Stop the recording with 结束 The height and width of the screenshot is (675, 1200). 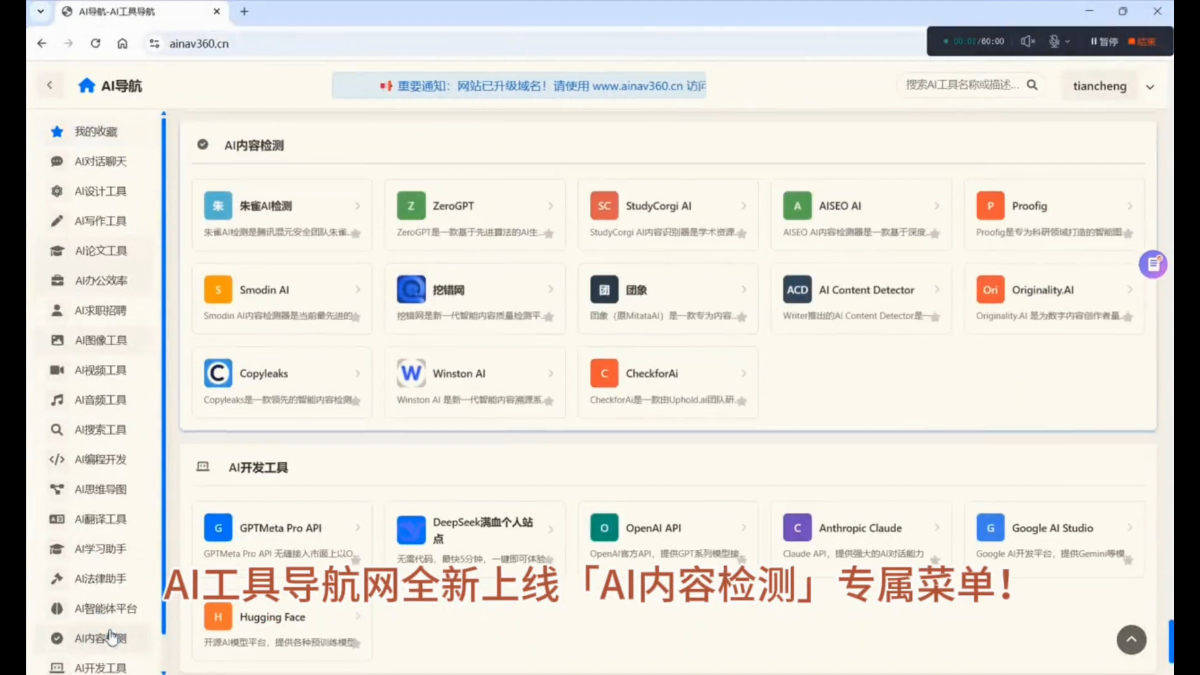pos(1141,42)
